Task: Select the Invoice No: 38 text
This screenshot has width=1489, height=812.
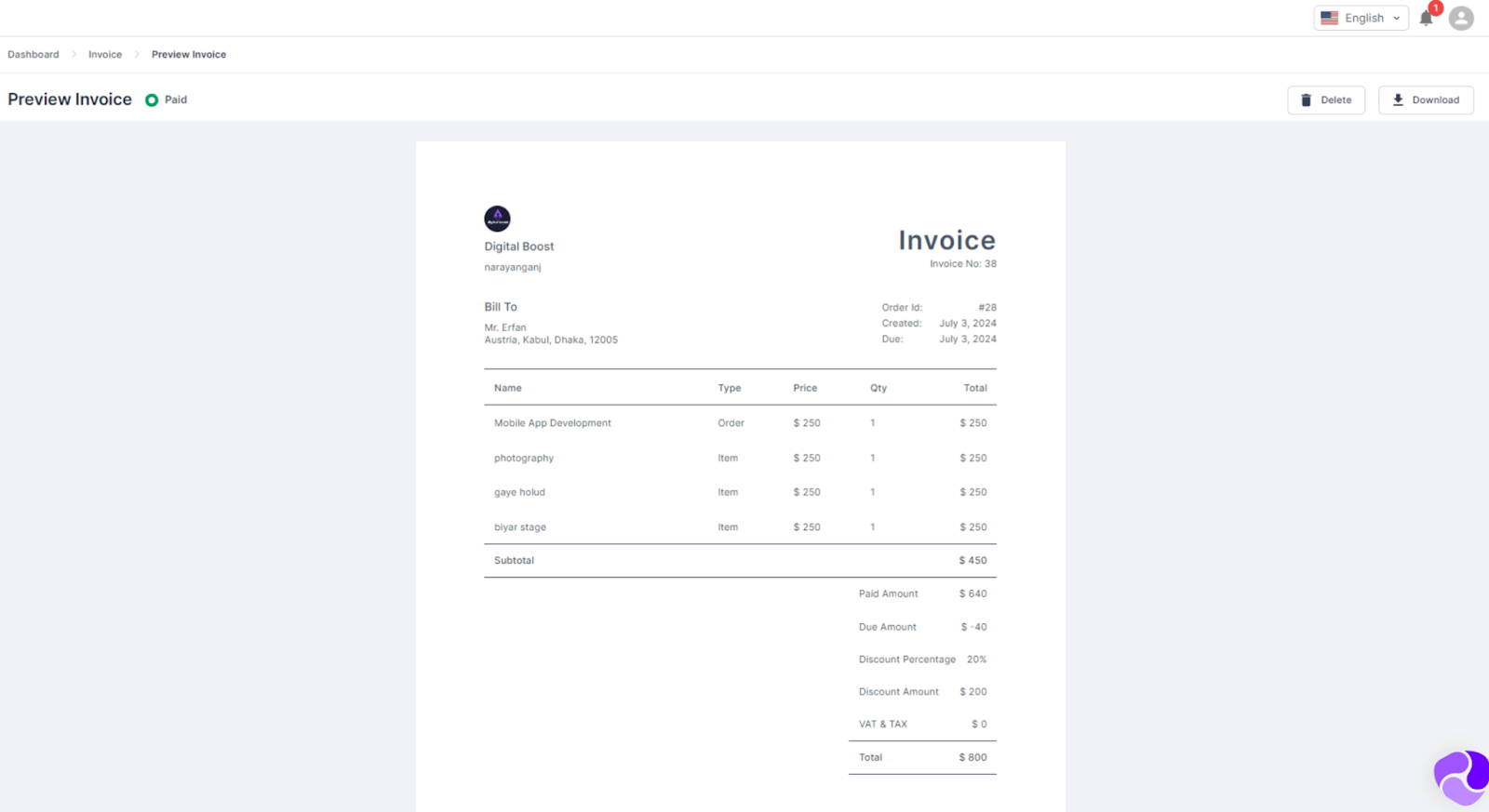Action: click(964, 263)
